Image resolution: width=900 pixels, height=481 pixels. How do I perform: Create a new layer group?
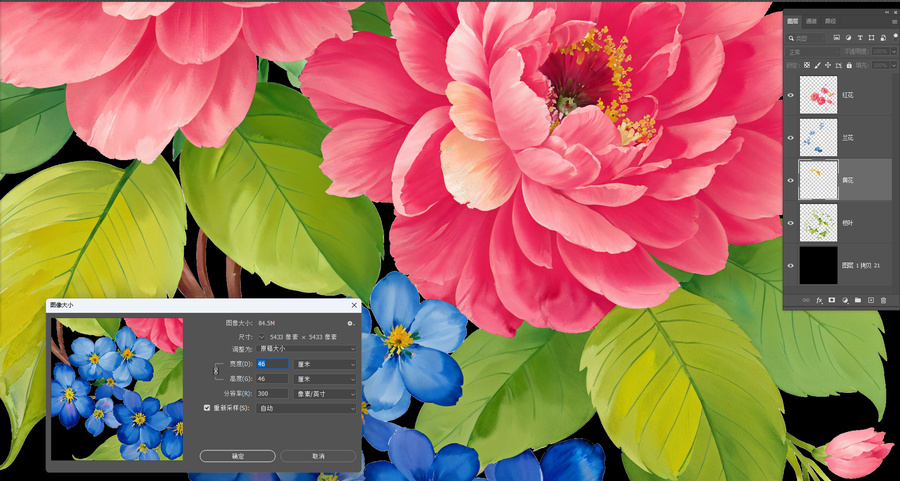coord(858,300)
